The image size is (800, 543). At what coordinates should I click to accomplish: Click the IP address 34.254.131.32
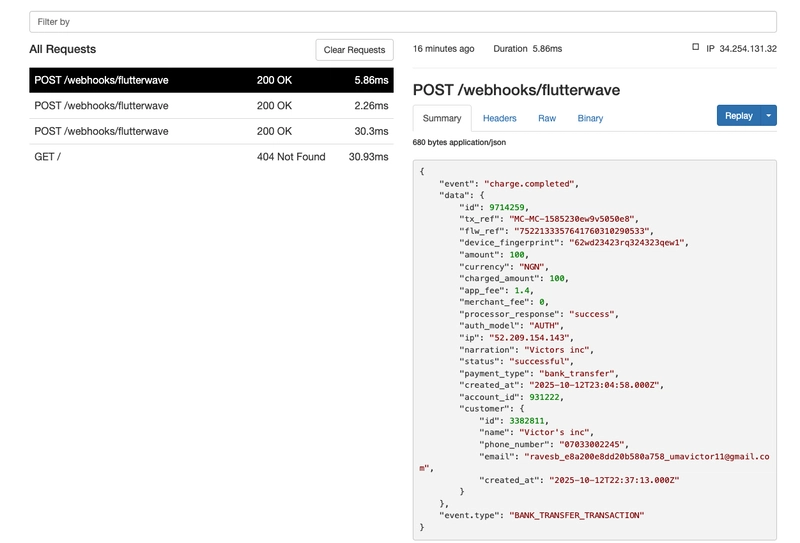[741, 48]
